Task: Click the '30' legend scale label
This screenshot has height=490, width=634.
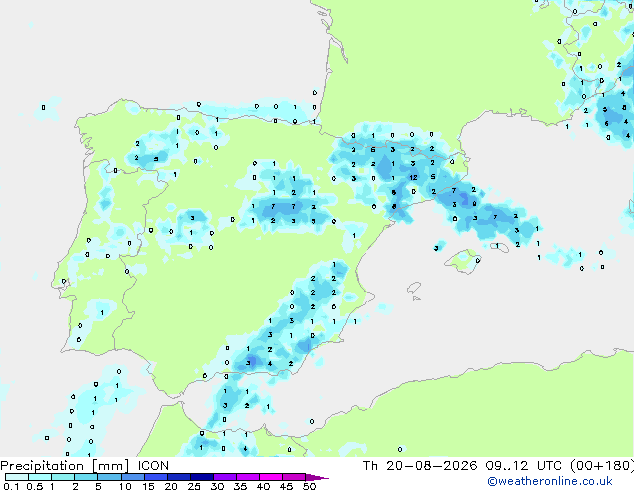Action: pyautogui.click(x=217, y=486)
